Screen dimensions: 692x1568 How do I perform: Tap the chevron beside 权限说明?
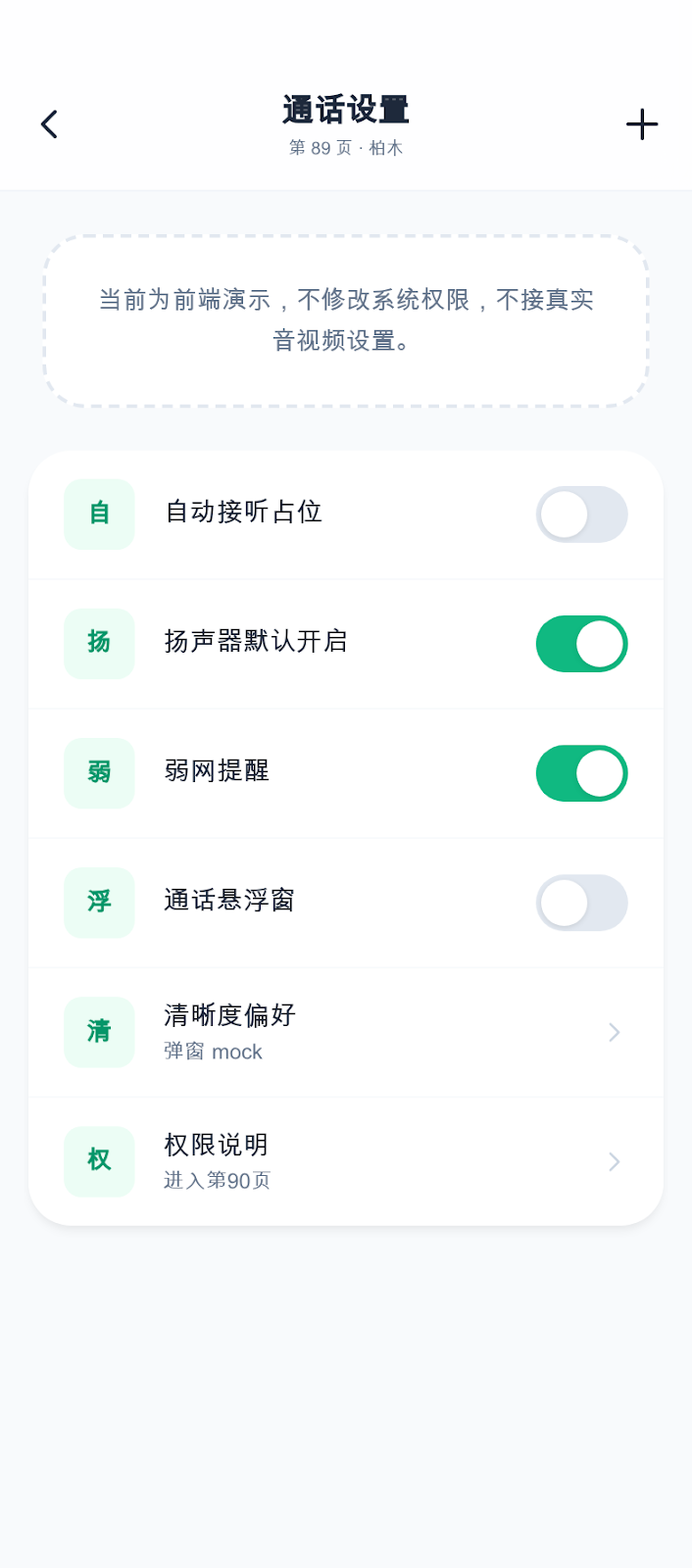pyautogui.click(x=615, y=1161)
